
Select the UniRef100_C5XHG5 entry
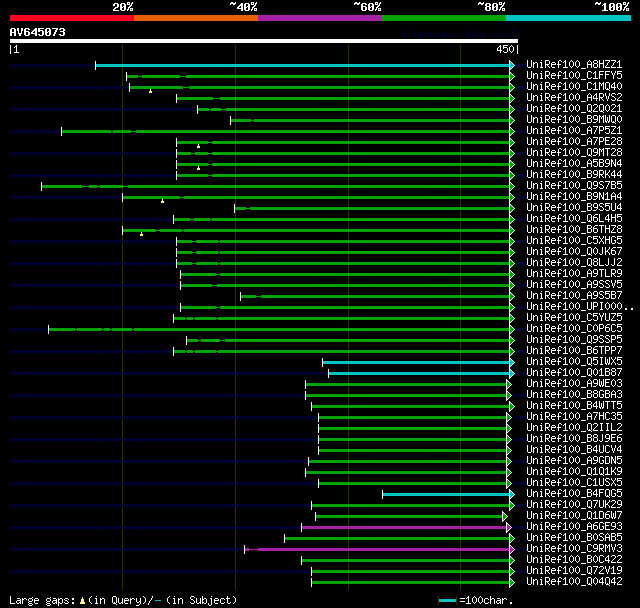click(x=574, y=241)
